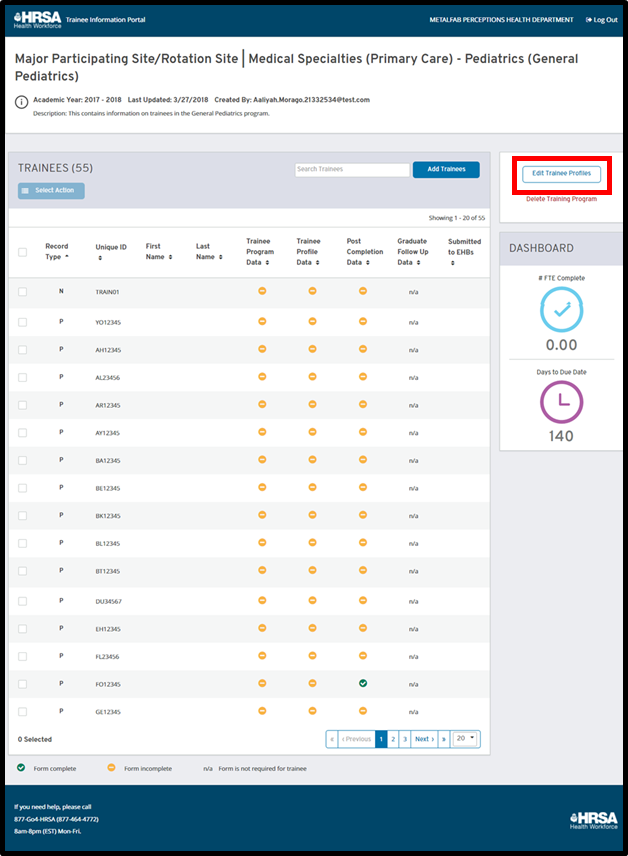Tick the checkbox for BA12345

(x=22, y=461)
